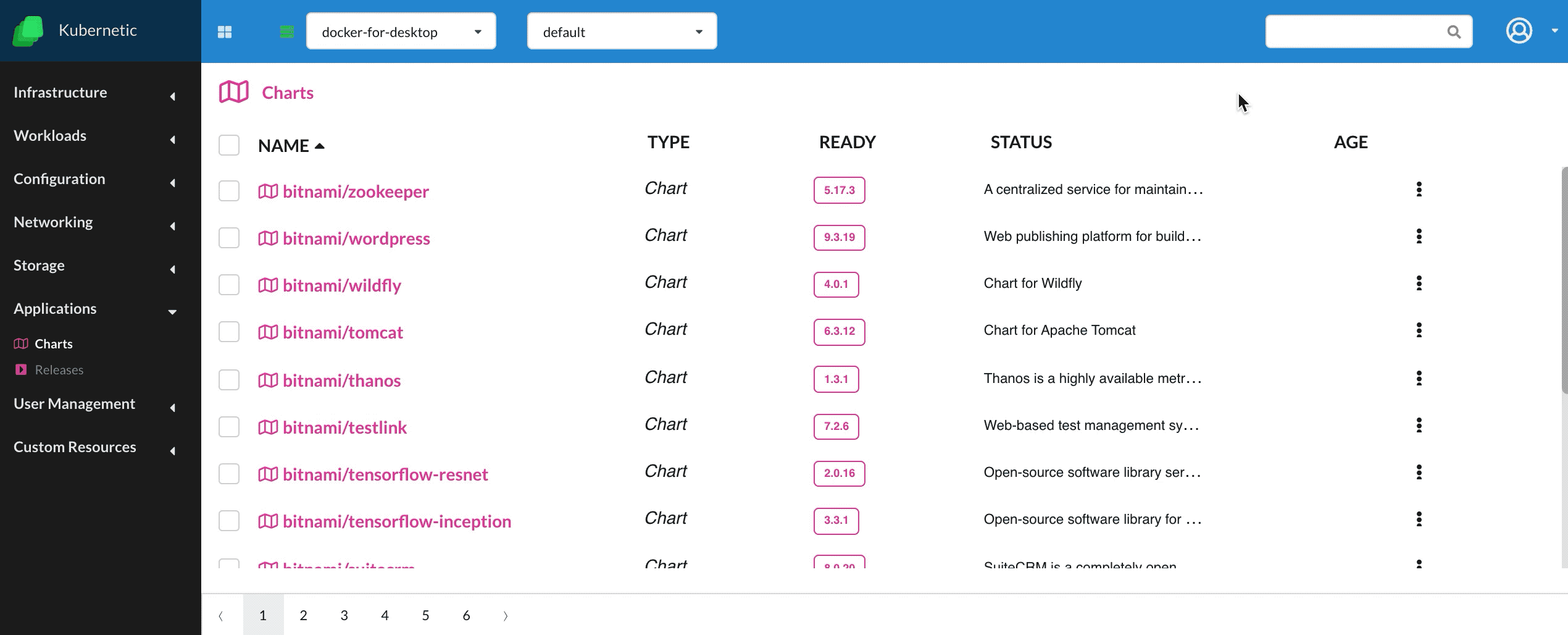Check the box for bitnami/tensorflow-resnet

(229, 474)
